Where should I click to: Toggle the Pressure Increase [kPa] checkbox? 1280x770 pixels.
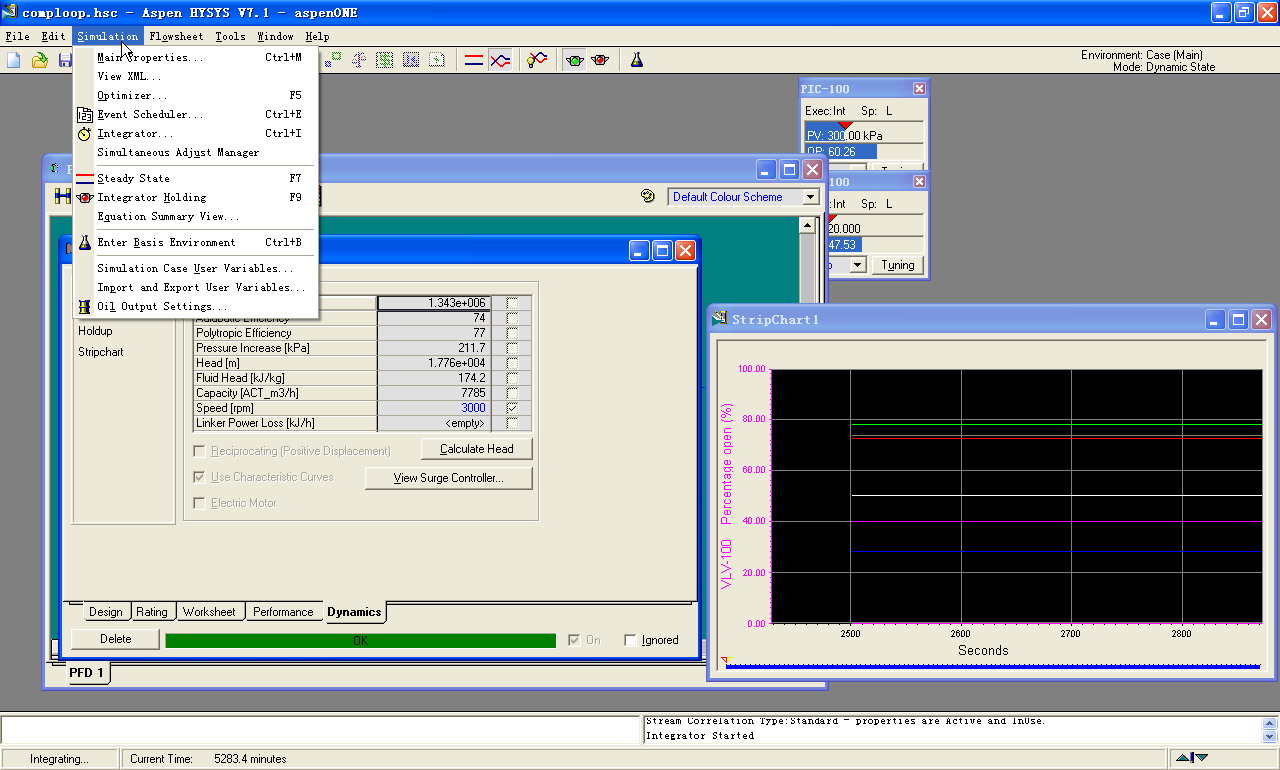(512, 348)
